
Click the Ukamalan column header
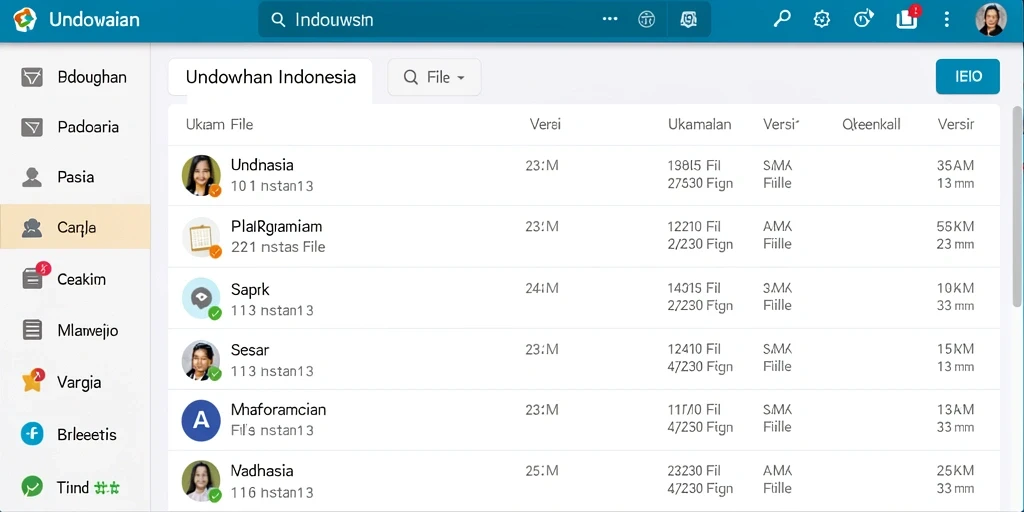(699, 124)
